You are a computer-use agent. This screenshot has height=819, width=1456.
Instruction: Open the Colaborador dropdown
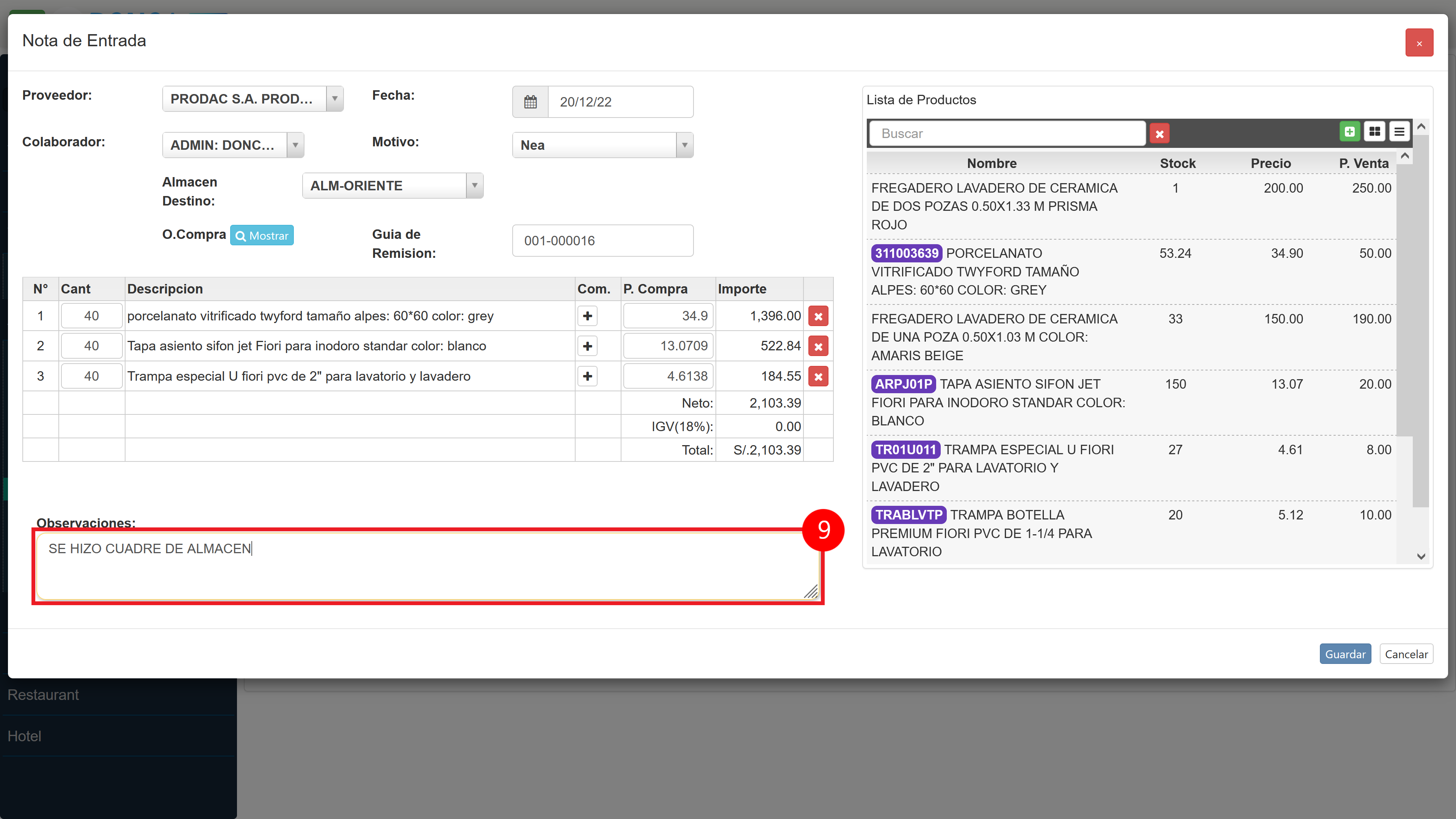point(233,145)
